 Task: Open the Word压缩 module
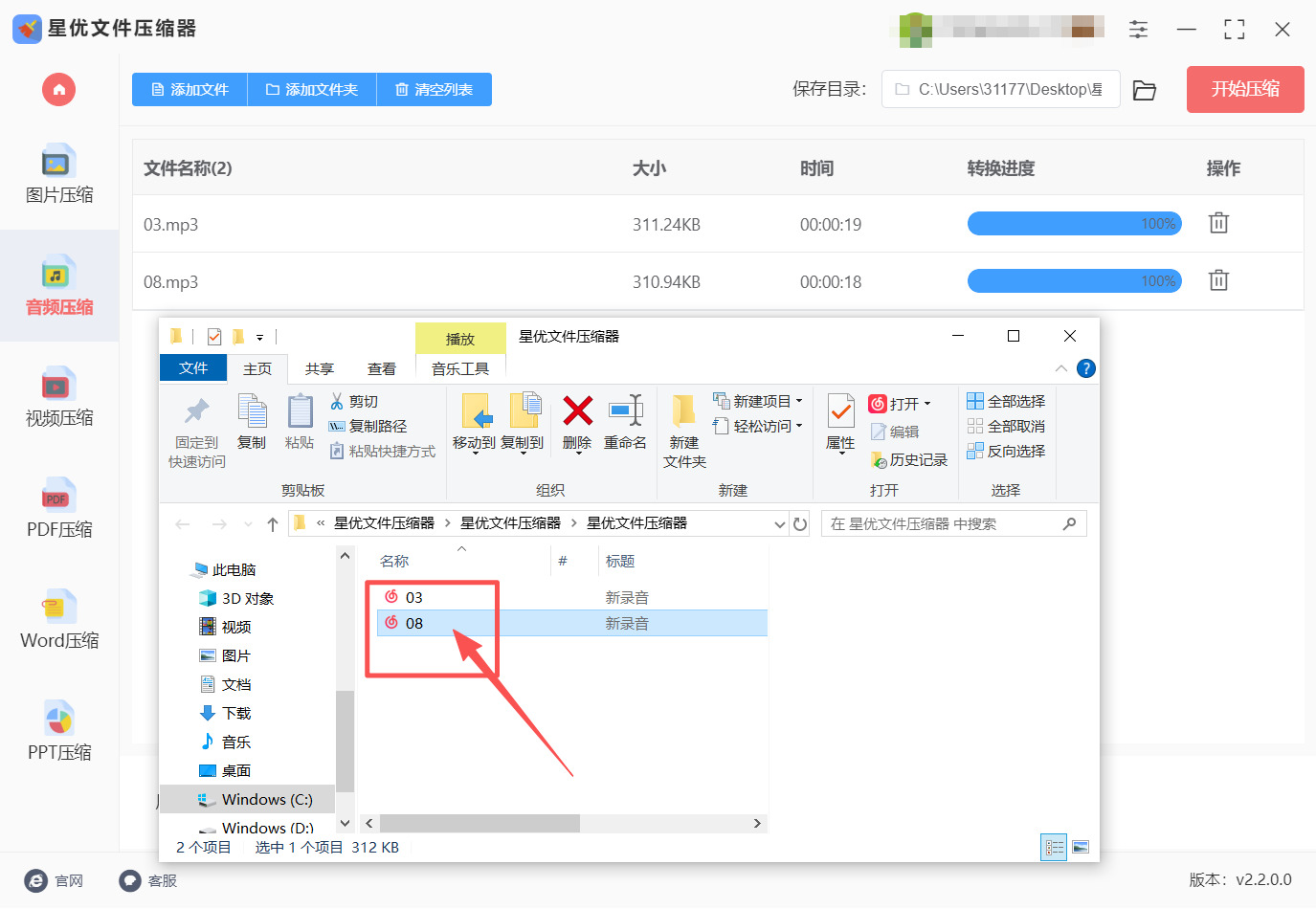(x=59, y=620)
